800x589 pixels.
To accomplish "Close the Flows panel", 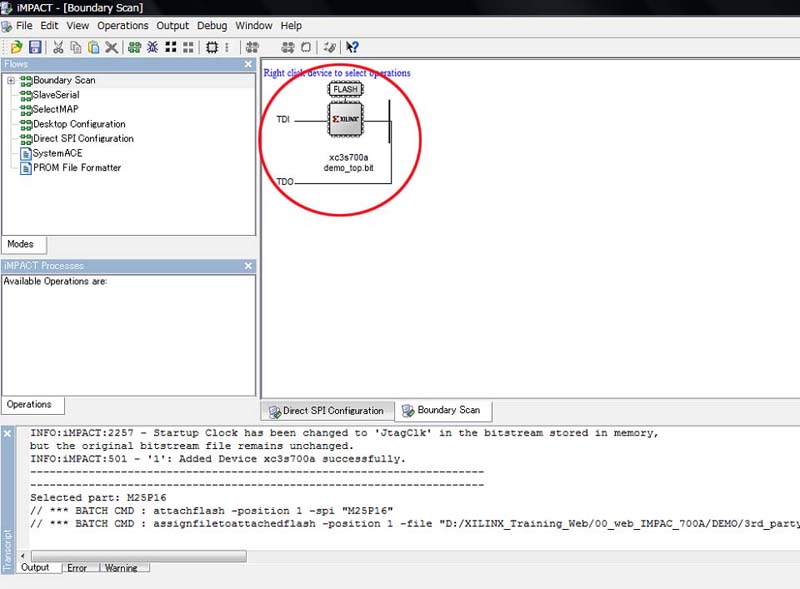I will pos(248,64).
